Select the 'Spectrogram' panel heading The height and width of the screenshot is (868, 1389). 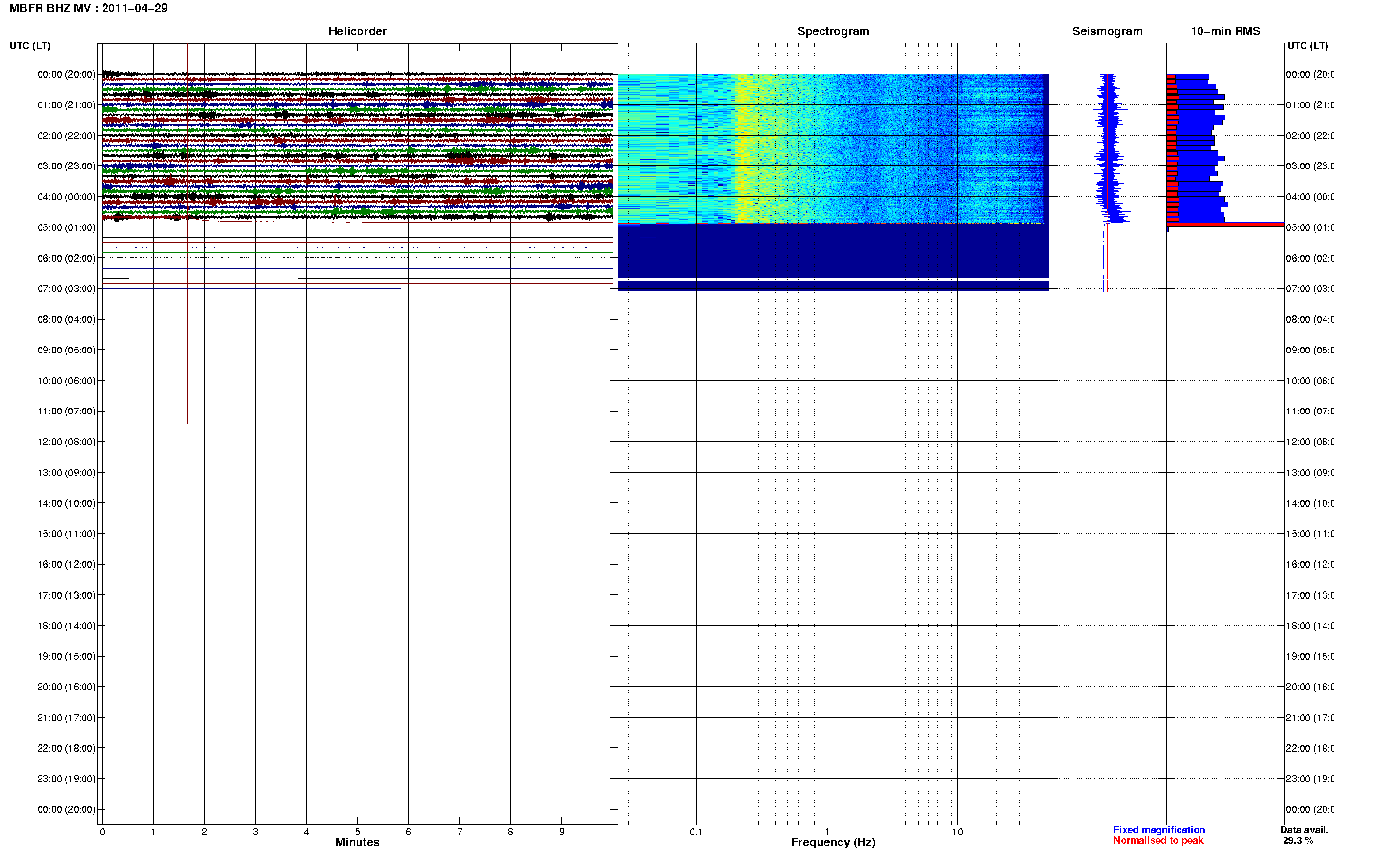[833, 31]
